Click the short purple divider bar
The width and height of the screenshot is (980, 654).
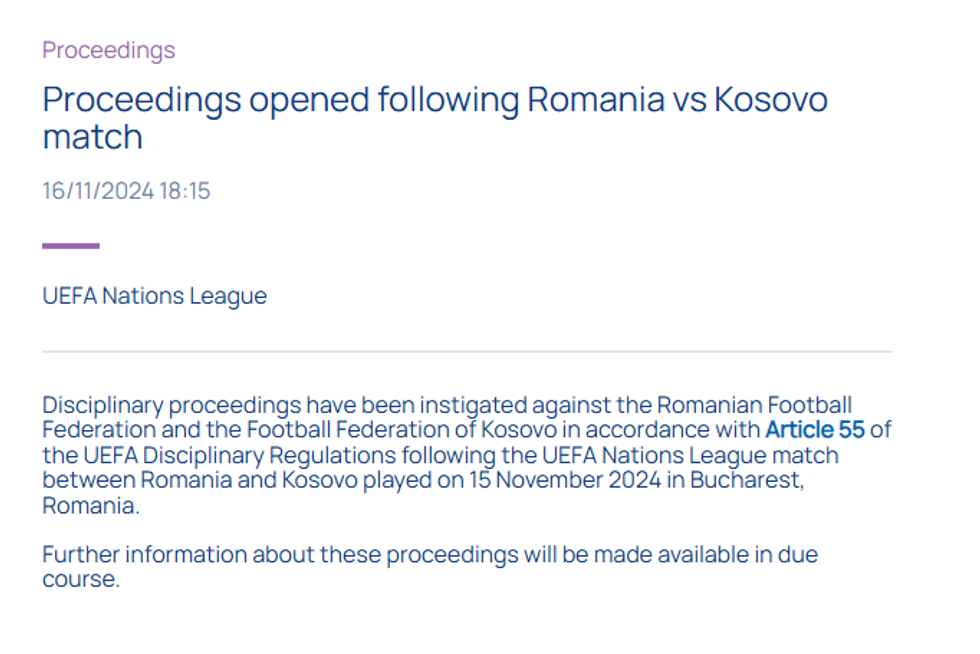pos(70,245)
